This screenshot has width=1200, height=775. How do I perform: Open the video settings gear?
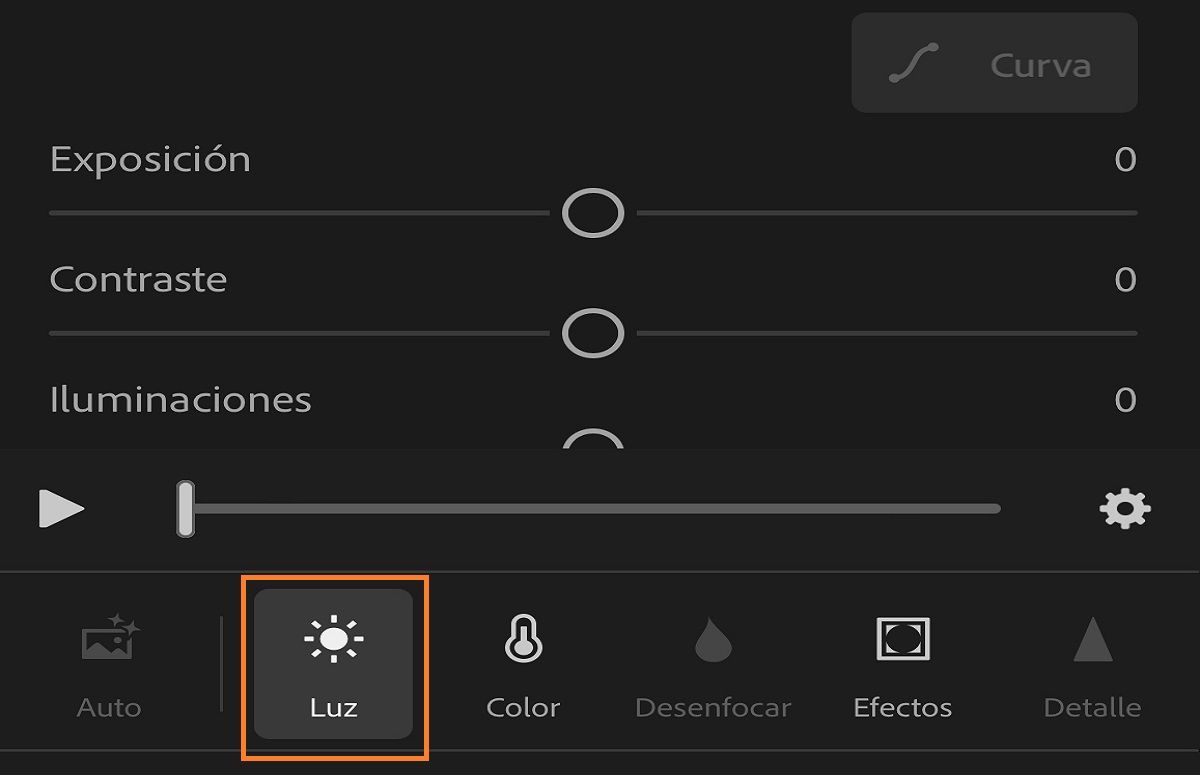[1126, 508]
